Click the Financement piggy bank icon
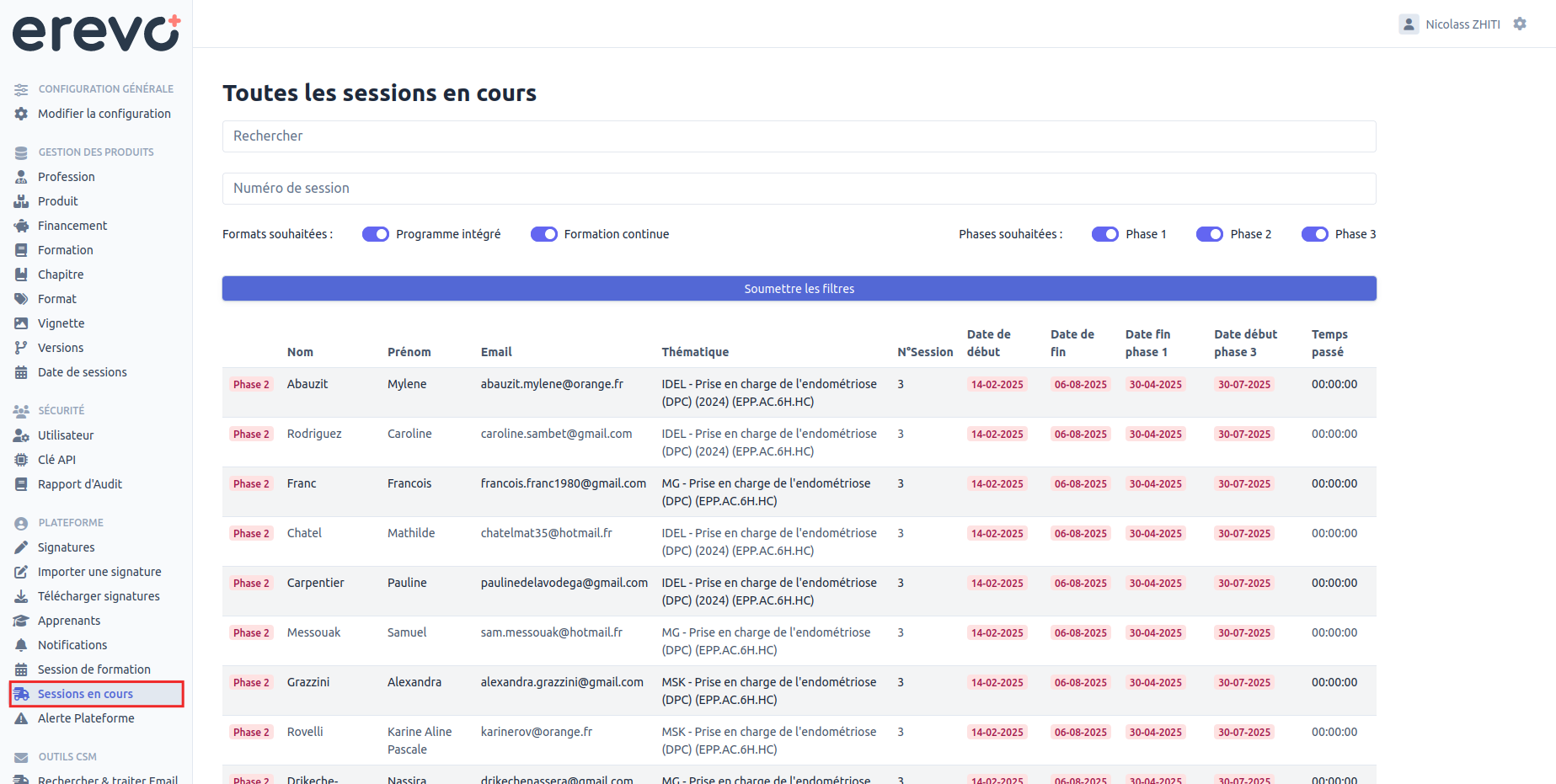1556x784 pixels. pos(21,226)
